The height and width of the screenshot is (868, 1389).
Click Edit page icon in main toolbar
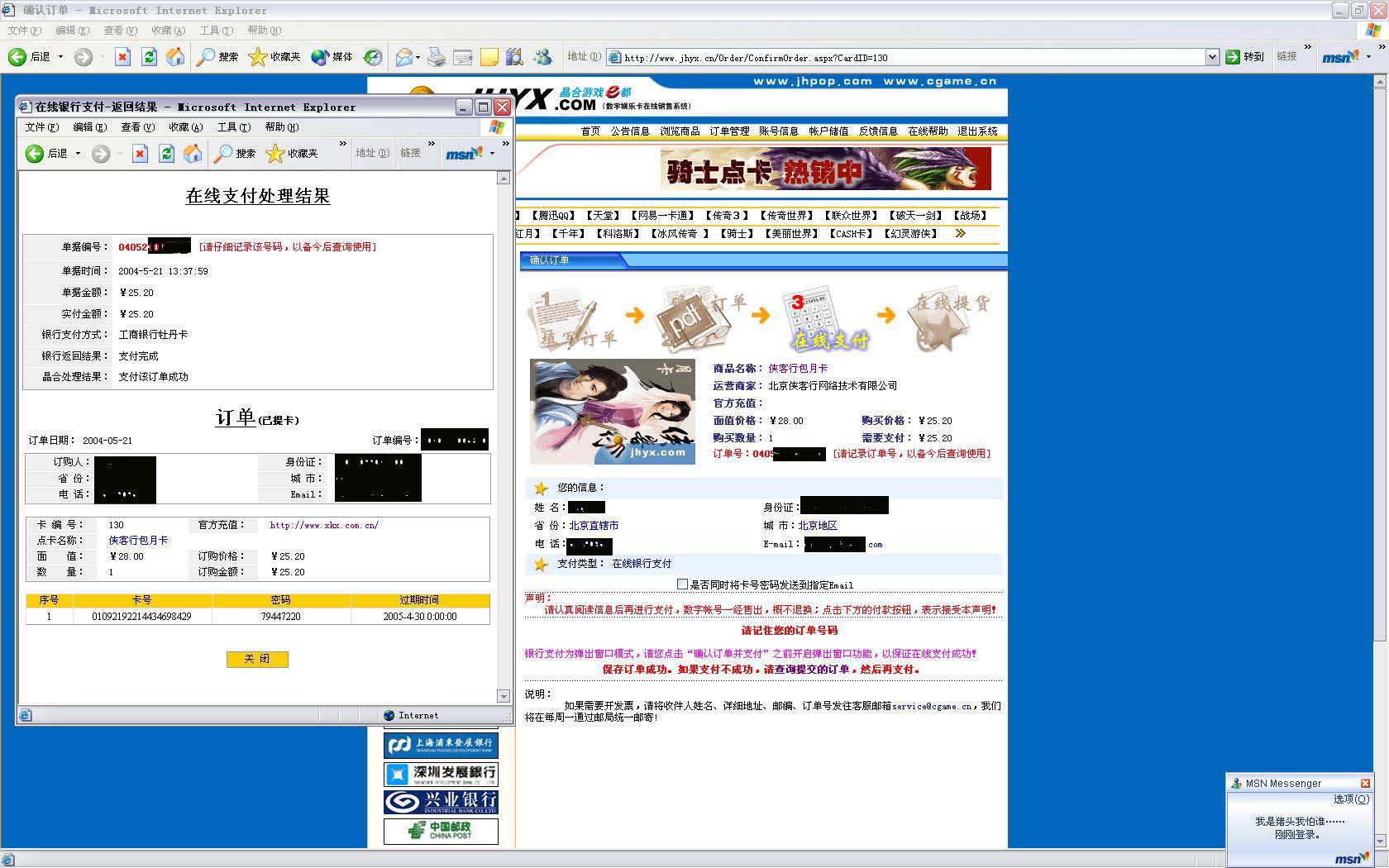[463, 56]
